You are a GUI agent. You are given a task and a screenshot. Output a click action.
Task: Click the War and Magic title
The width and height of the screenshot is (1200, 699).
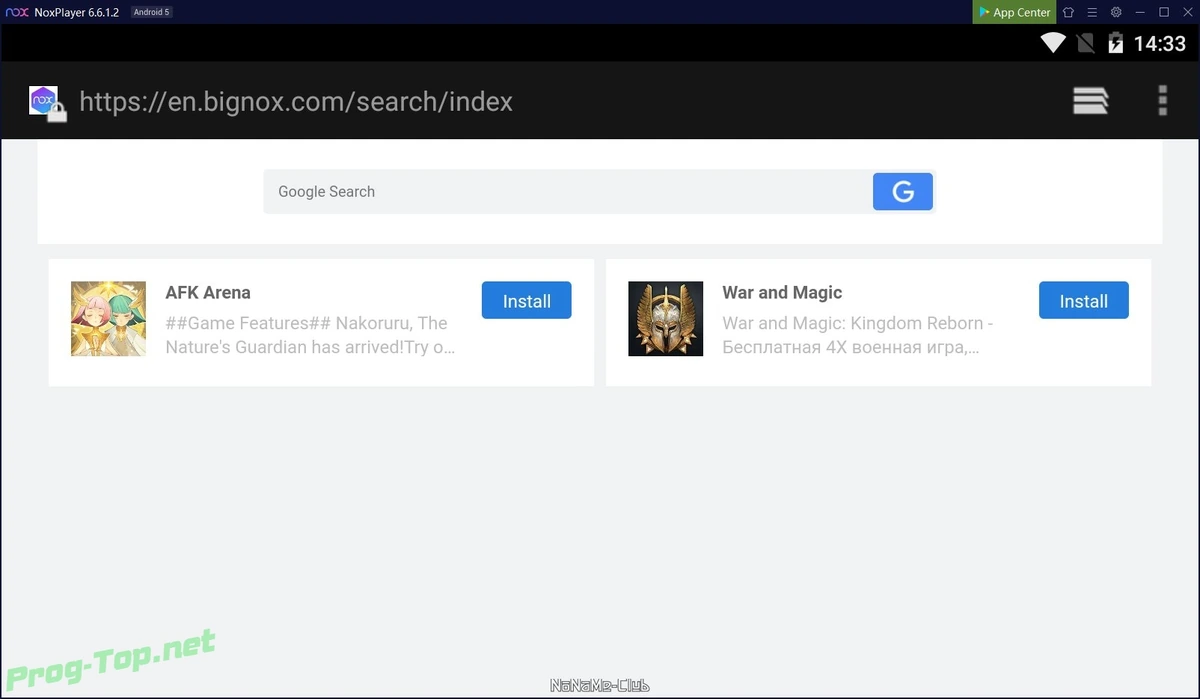(x=782, y=292)
